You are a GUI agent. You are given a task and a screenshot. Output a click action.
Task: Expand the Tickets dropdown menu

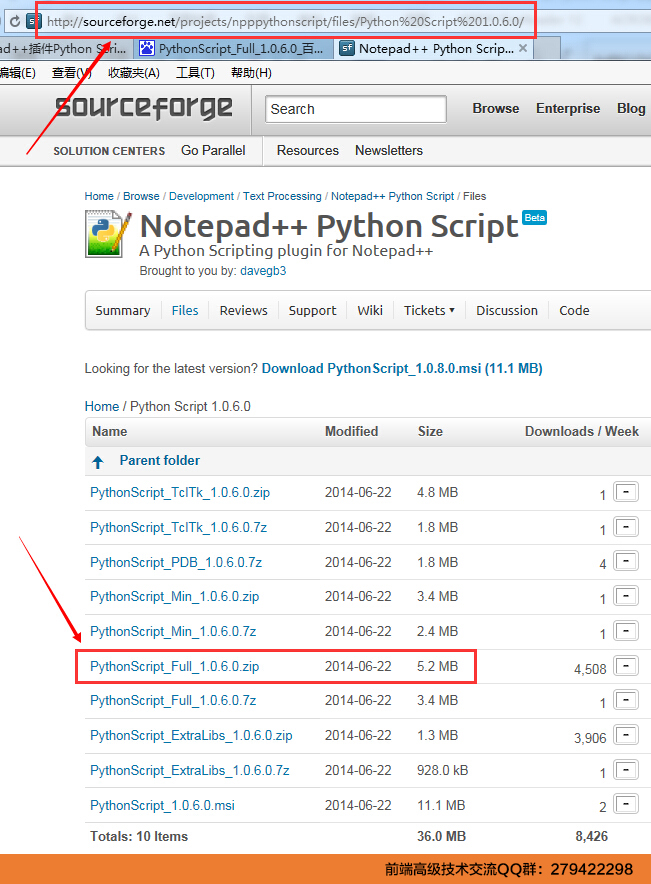pos(429,310)
